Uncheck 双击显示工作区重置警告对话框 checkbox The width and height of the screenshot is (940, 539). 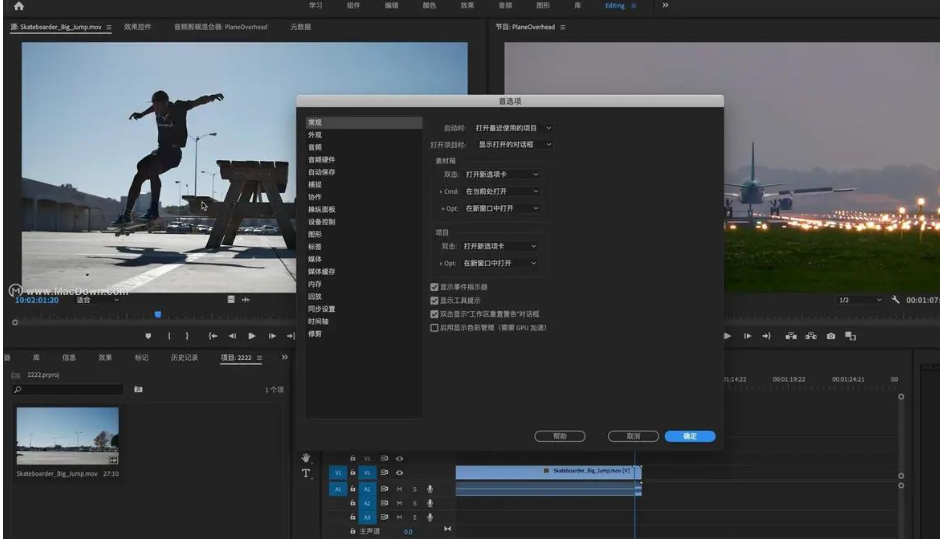pyautogui.click(x=434, y=314)
